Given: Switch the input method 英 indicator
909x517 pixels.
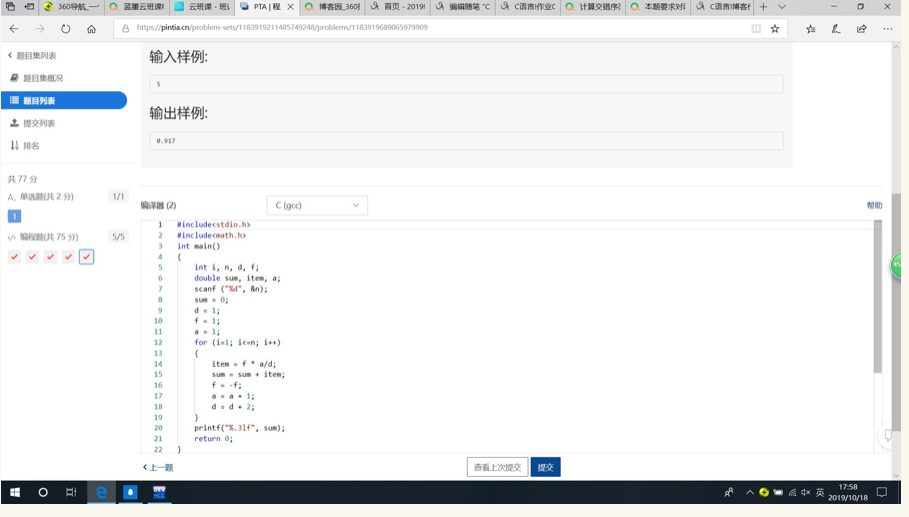Looking at the screenshot, I should tap(820, 492).
